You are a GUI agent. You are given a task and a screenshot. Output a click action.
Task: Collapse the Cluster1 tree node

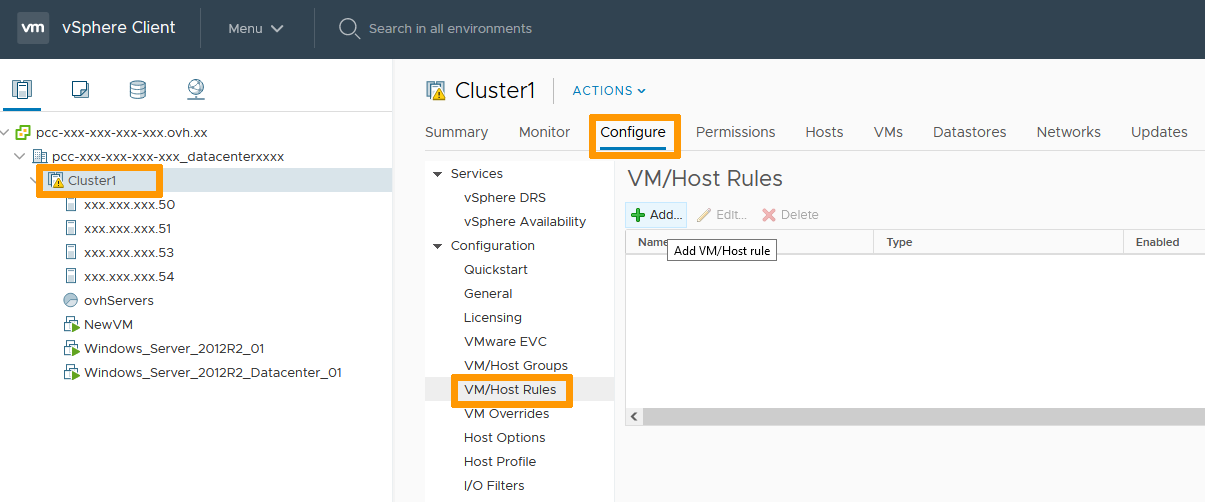tap(36, 180)
